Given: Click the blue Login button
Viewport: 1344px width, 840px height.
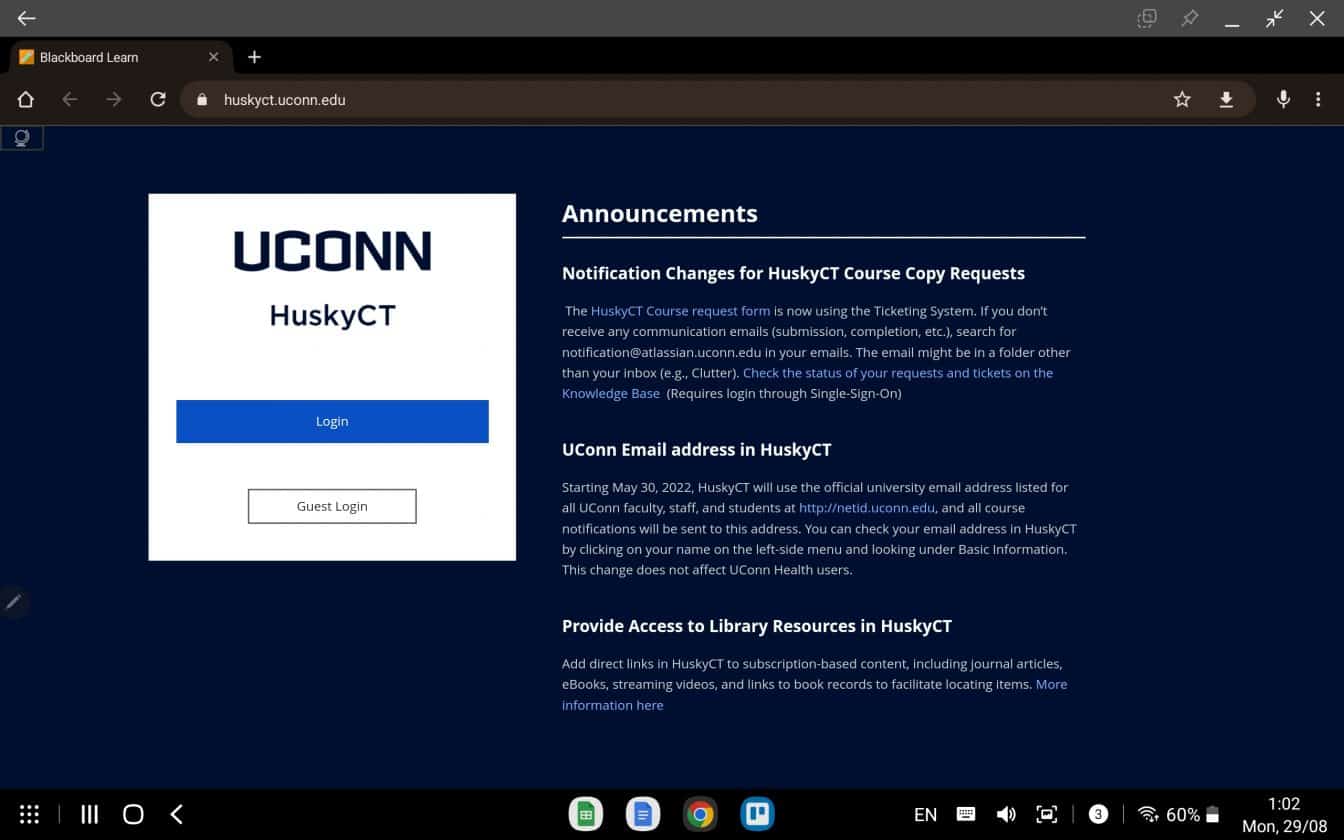Looking at the screenshot, I should click(332, 421).
